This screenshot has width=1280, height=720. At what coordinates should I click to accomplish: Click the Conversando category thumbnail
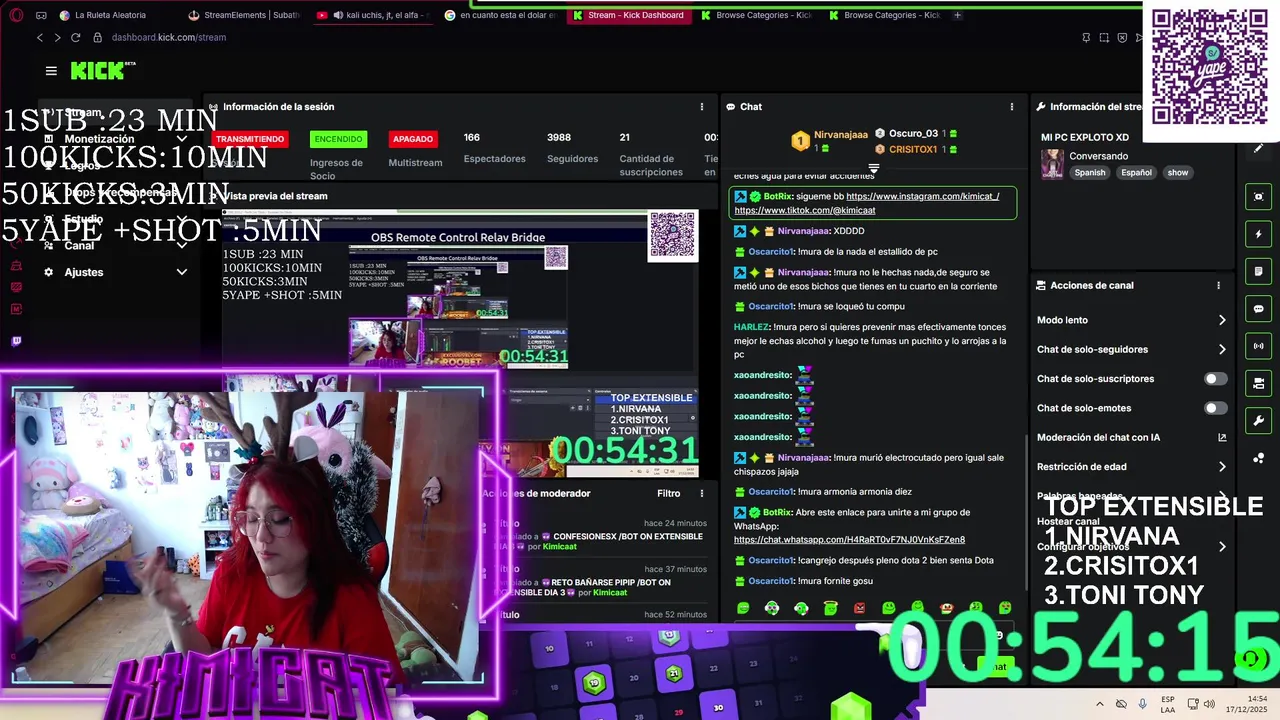click(x=1052, y=164)
